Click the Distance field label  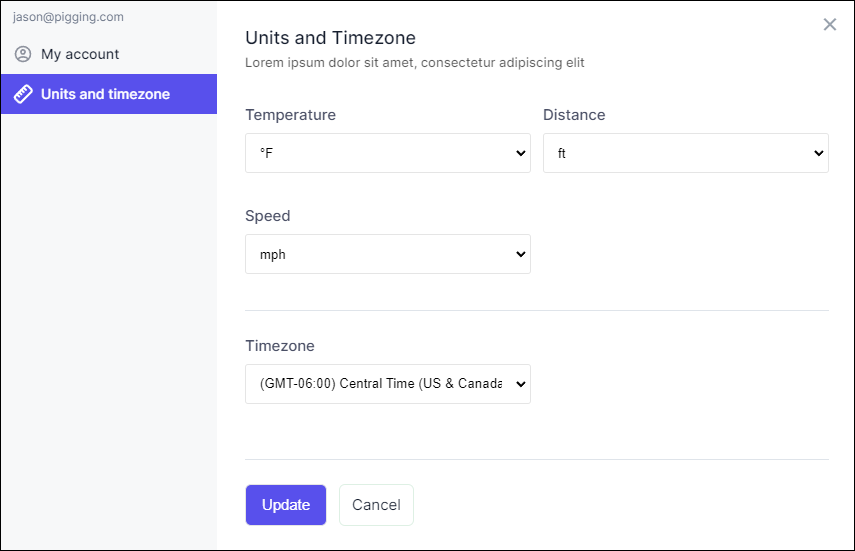coord(574,115)
